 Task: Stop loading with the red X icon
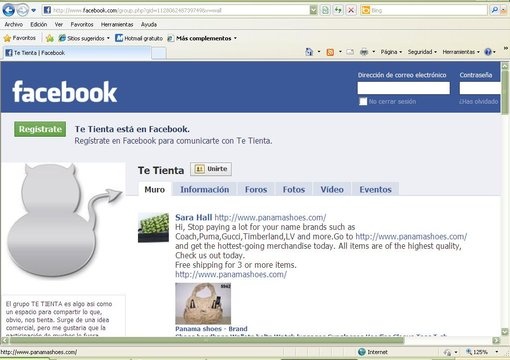[x=351, y=10]
